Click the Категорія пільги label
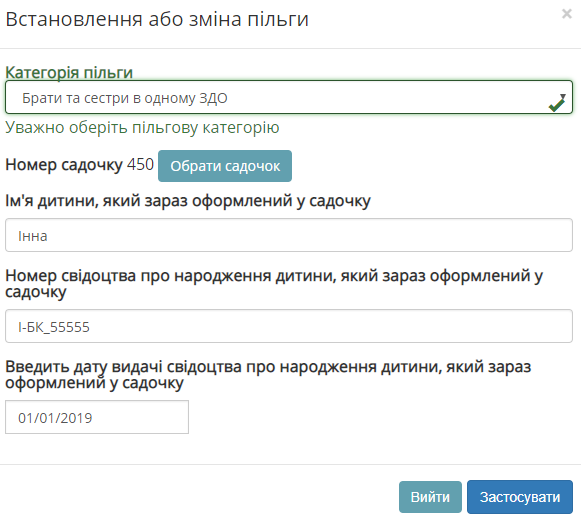The image size is (581, 521). 69,72
